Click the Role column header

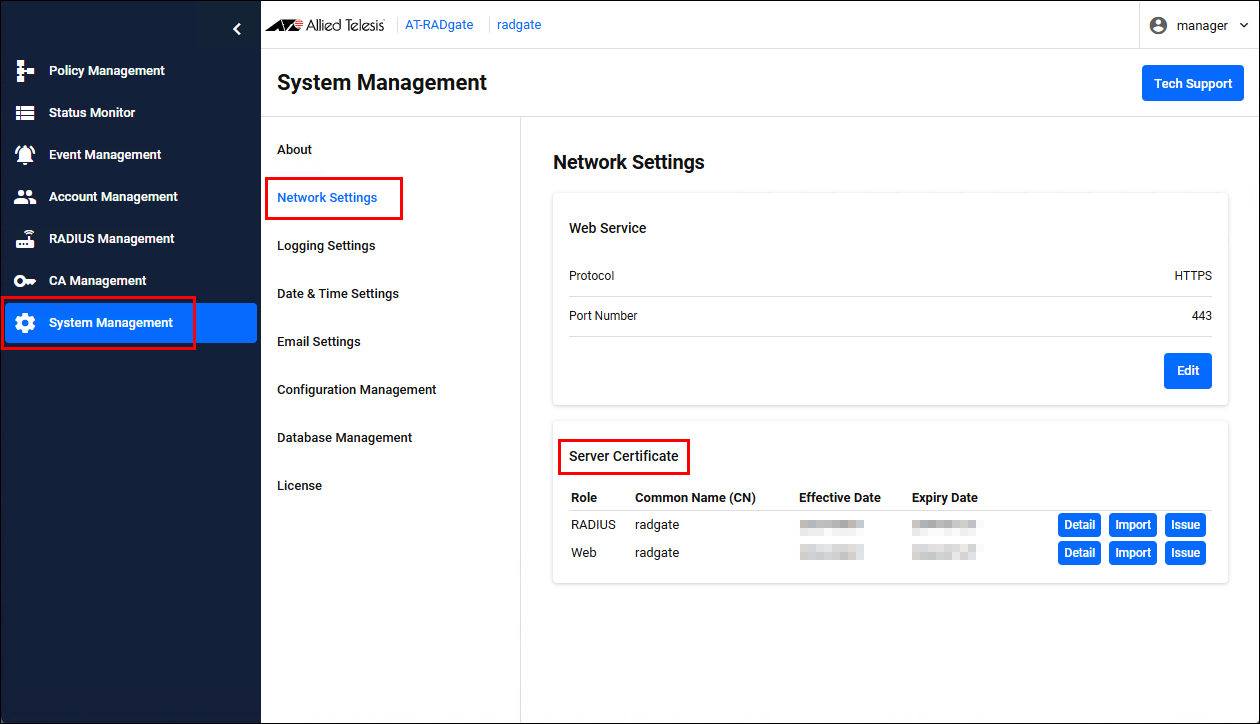click(x=583, y=498)
